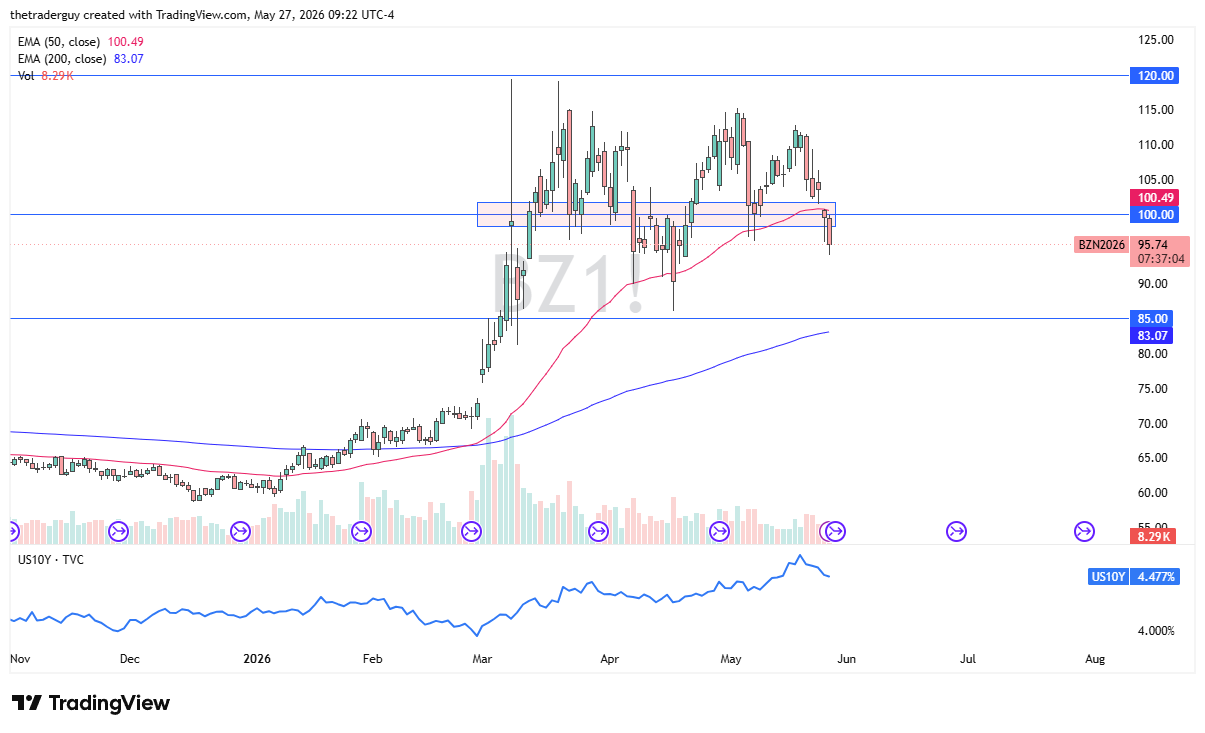Click the Apr label on the time axis
1205x733 pixels.
point(609,659)
